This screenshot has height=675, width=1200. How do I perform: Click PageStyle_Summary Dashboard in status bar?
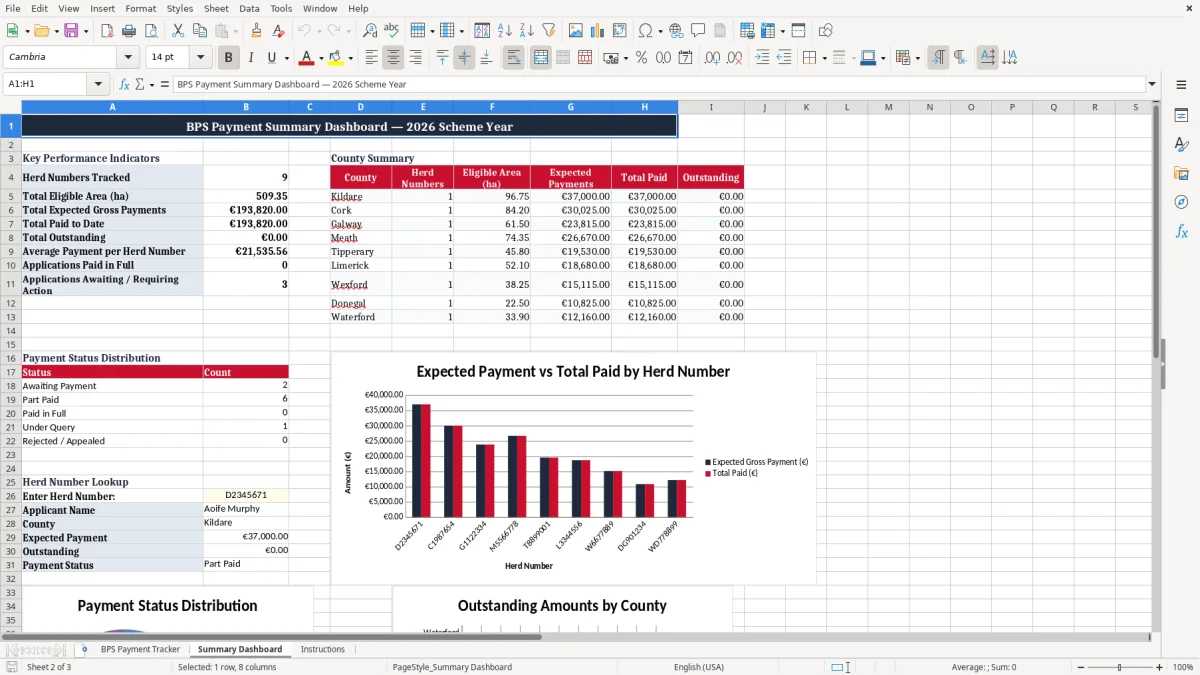pos(452,667)
